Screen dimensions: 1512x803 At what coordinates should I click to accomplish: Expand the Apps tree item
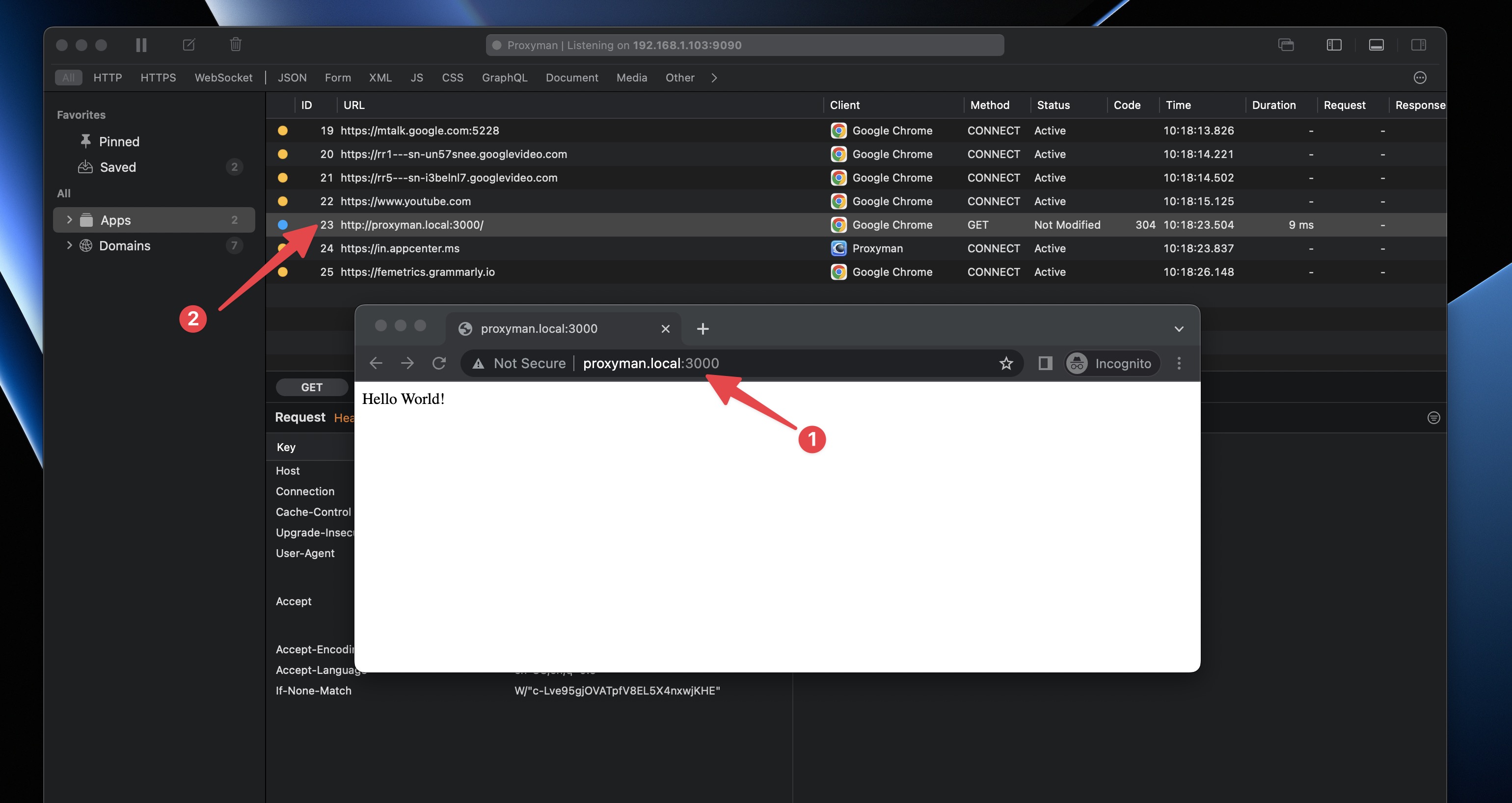tap(69, 219)
